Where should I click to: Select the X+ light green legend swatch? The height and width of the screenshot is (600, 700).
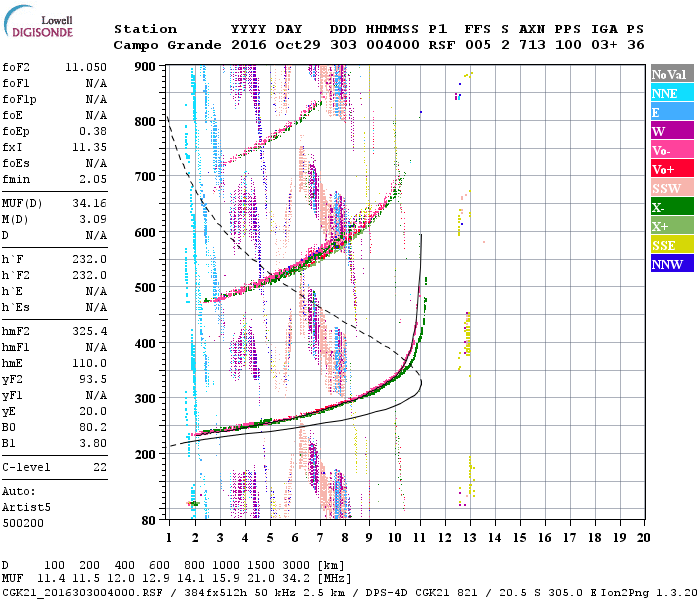(672, 225)
